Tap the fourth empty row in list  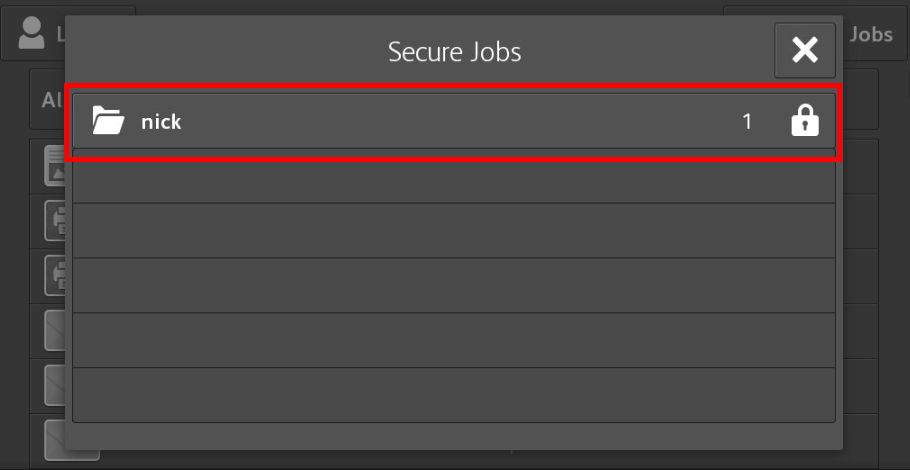tap(454, 340)
